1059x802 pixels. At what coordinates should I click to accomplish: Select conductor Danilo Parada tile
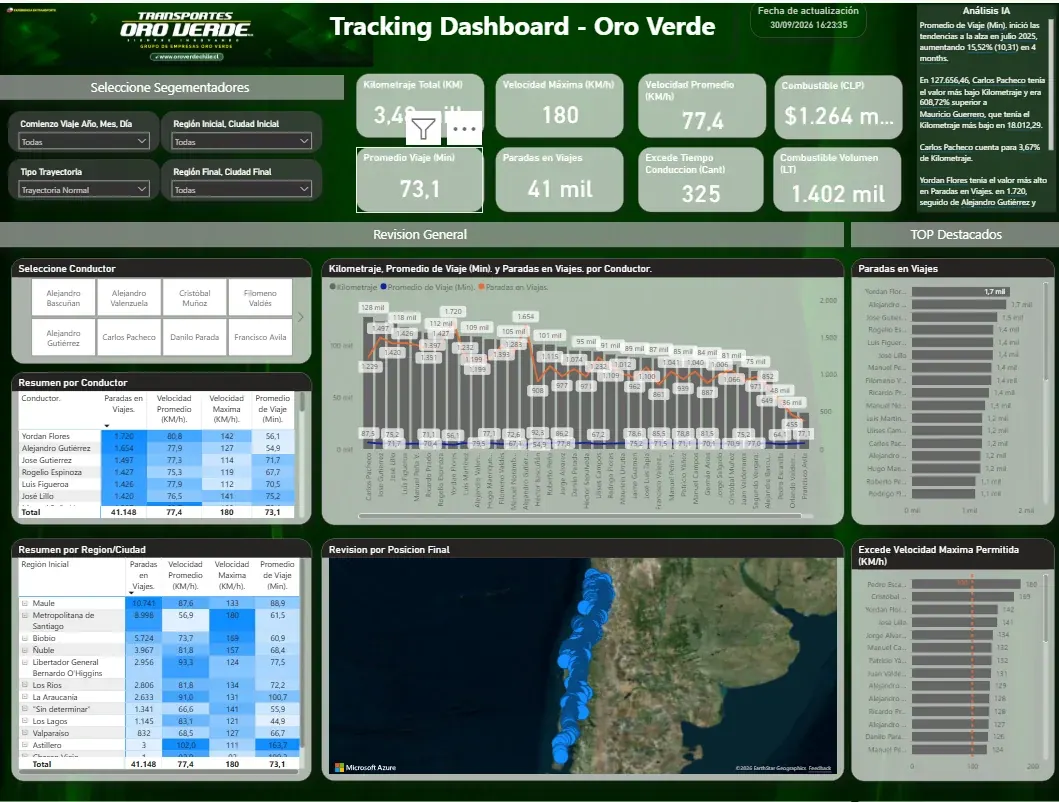[195, 337]
